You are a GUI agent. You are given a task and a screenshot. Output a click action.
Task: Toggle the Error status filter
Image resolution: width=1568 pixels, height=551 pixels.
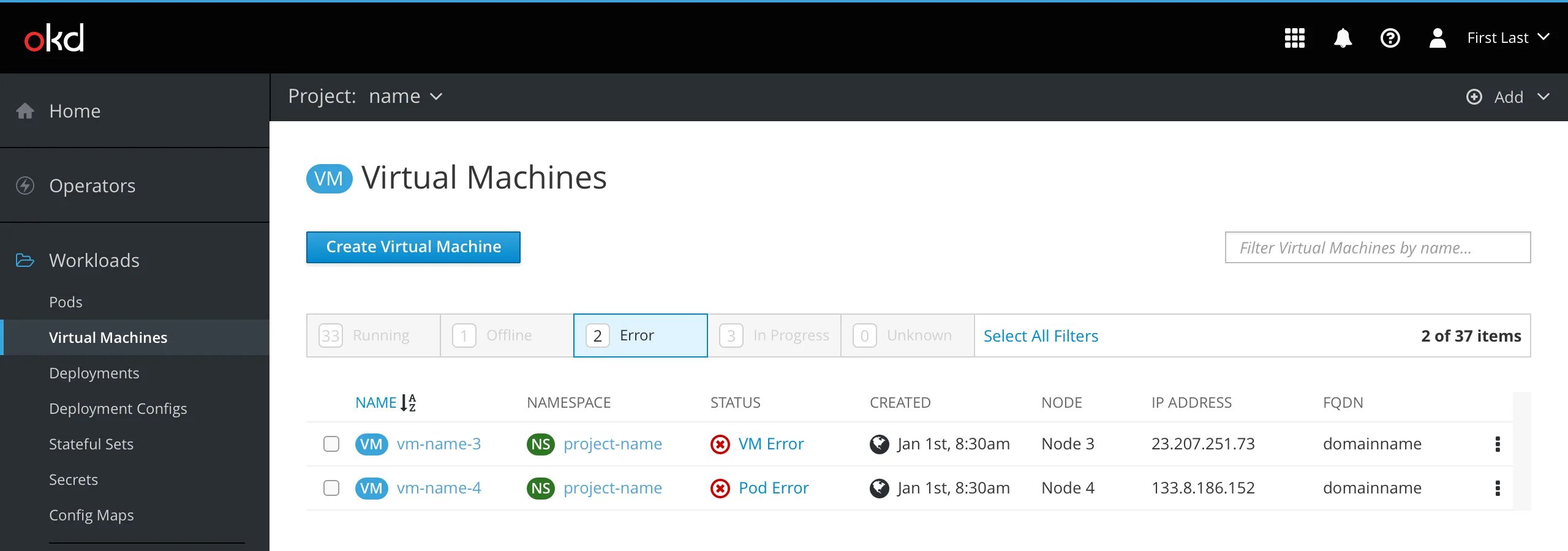(641, 335)
